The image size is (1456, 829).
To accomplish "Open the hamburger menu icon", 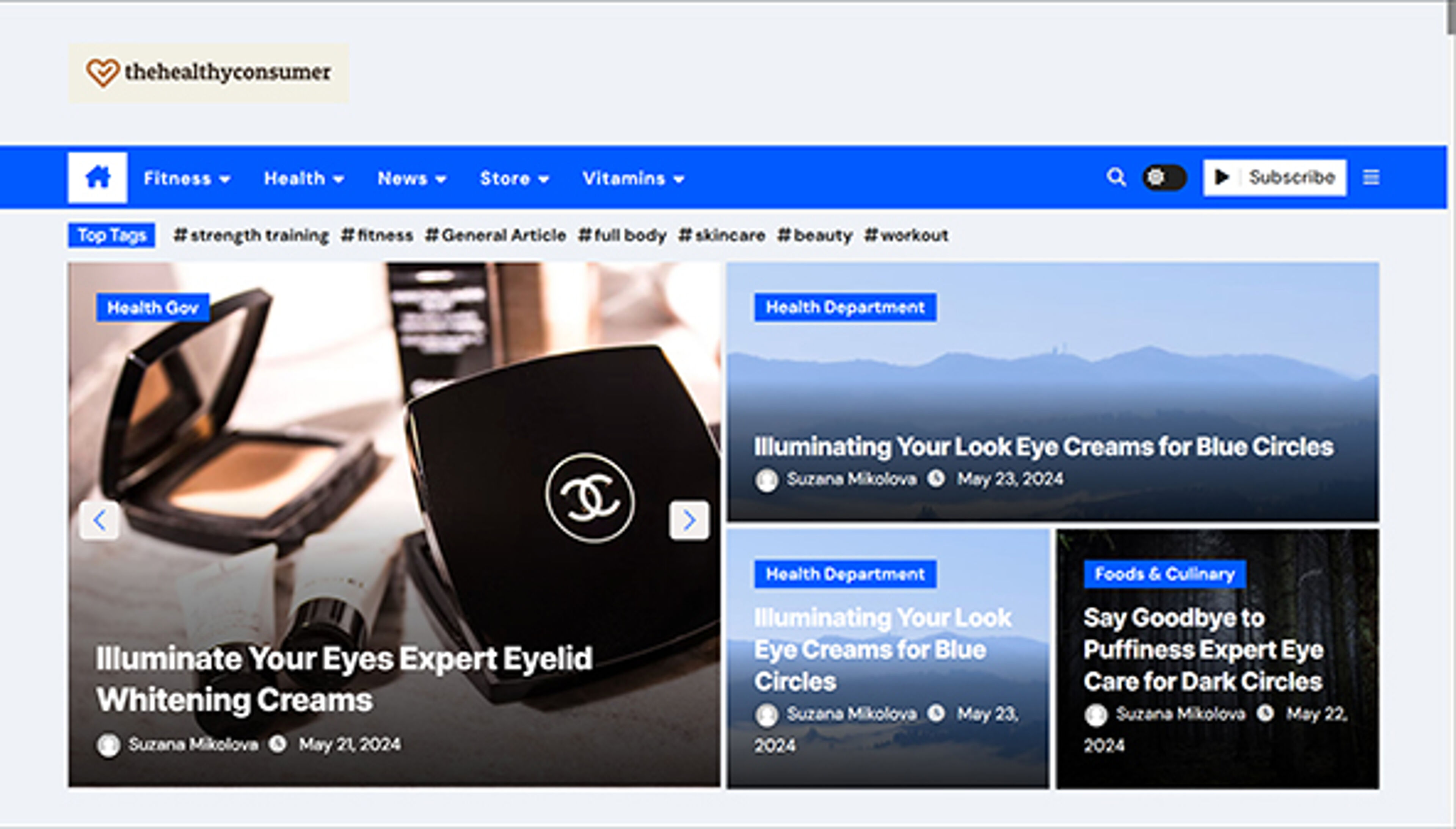I will point(1371,177).
